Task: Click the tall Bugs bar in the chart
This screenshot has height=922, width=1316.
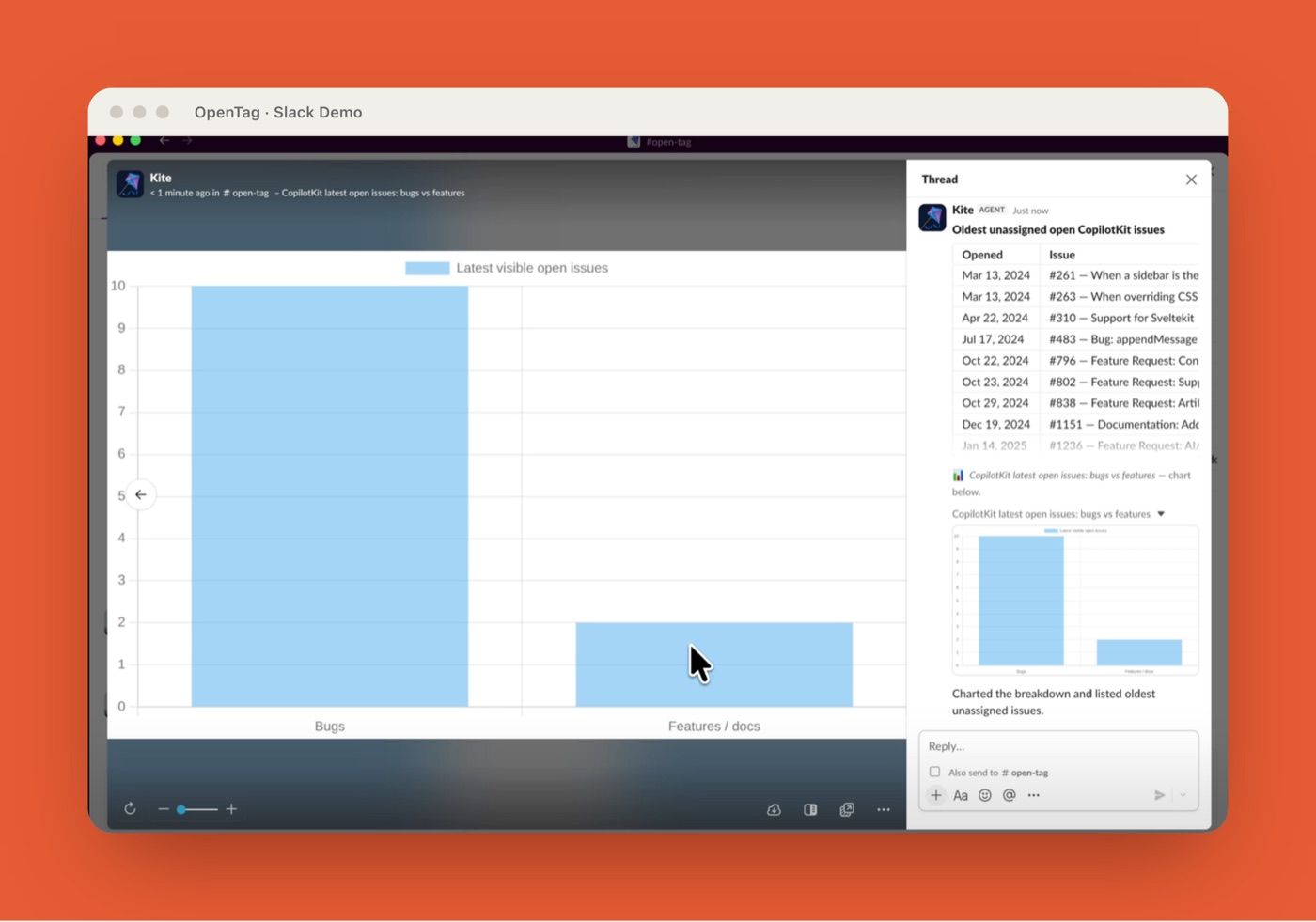Action: [330, 496]
